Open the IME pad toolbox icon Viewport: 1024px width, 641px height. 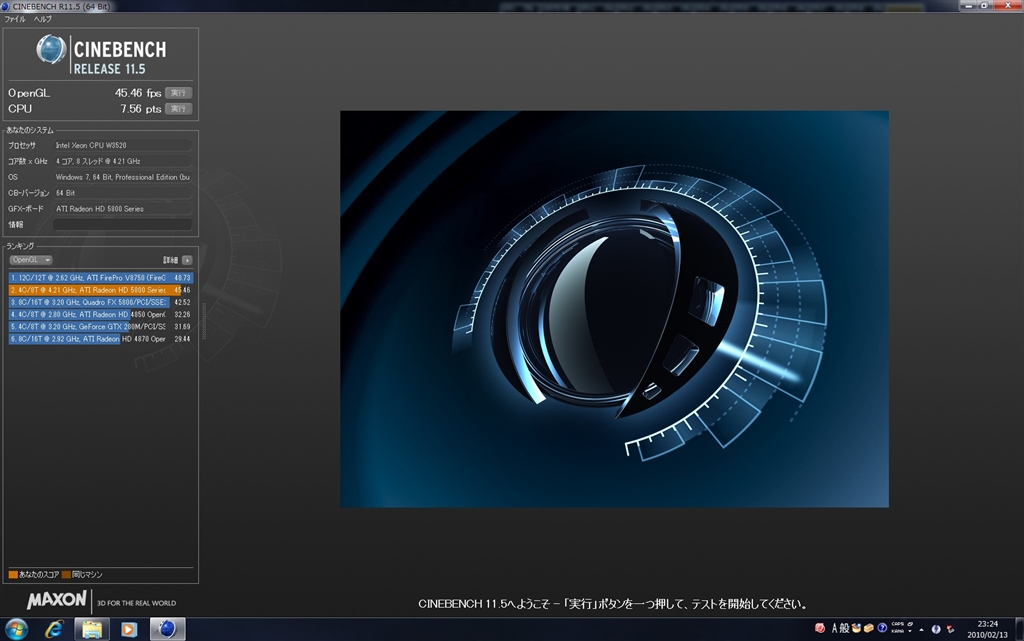tap(856, 628)
